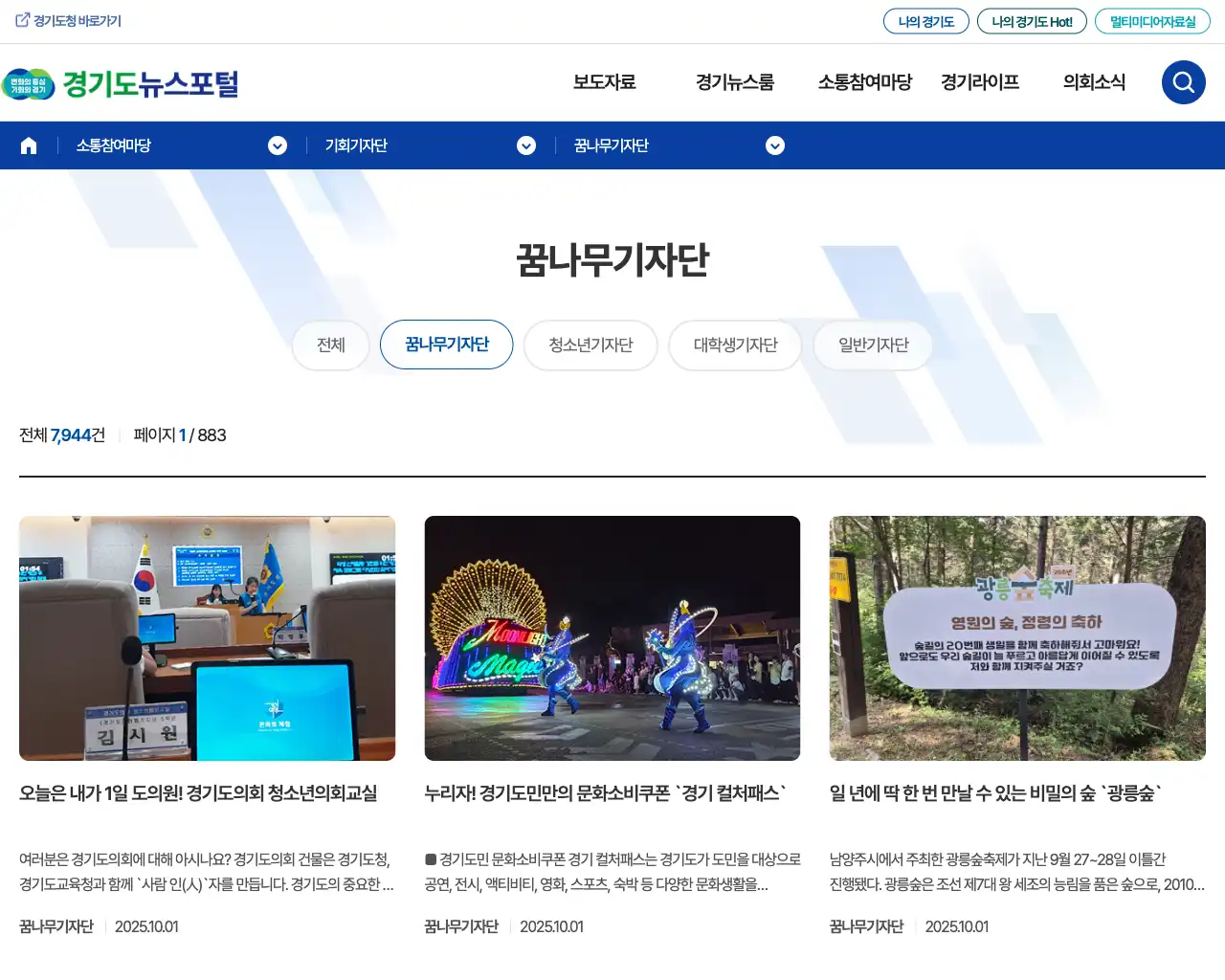Select the 일반기자단 filter tab
This screenshot has width=1225, height=980.
tap(873, 345)
